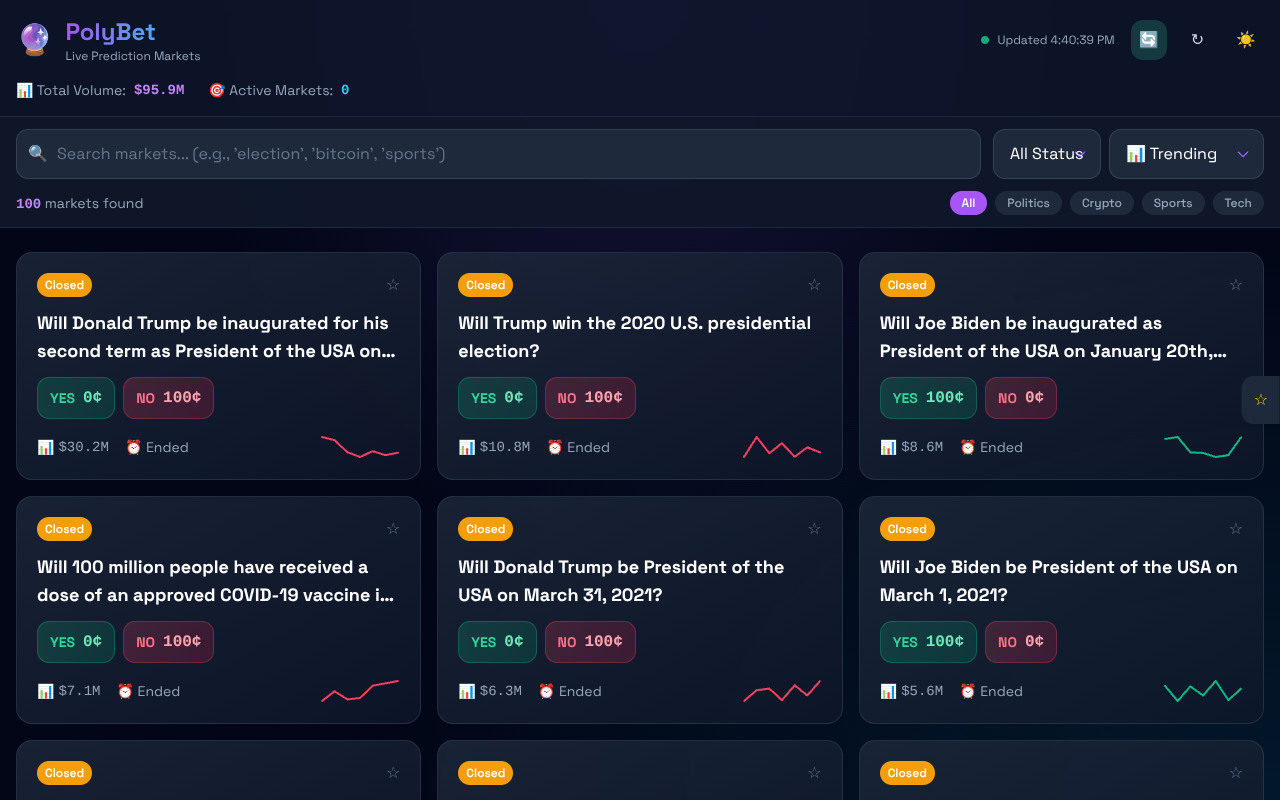Star the Trump second term inauguration market

[393, 285]
